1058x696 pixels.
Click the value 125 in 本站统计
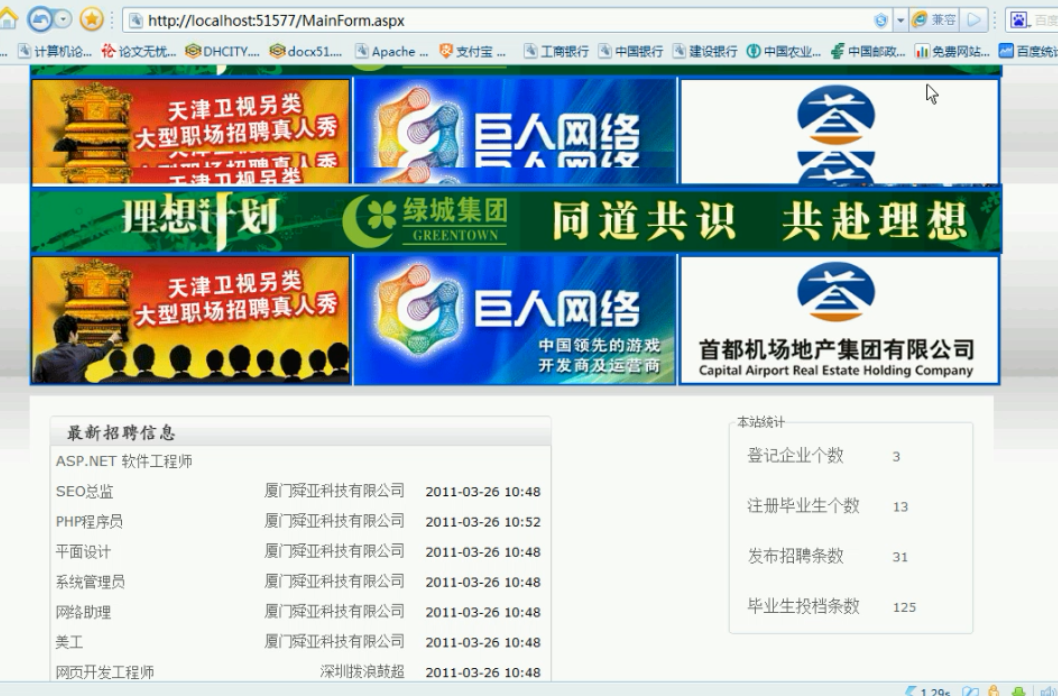click(x=904, y=608)
